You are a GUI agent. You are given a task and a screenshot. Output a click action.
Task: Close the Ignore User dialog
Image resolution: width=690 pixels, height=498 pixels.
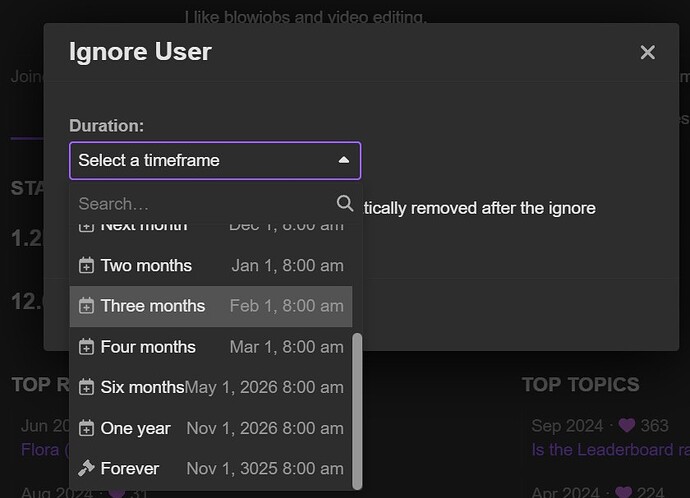coord(647,52)
